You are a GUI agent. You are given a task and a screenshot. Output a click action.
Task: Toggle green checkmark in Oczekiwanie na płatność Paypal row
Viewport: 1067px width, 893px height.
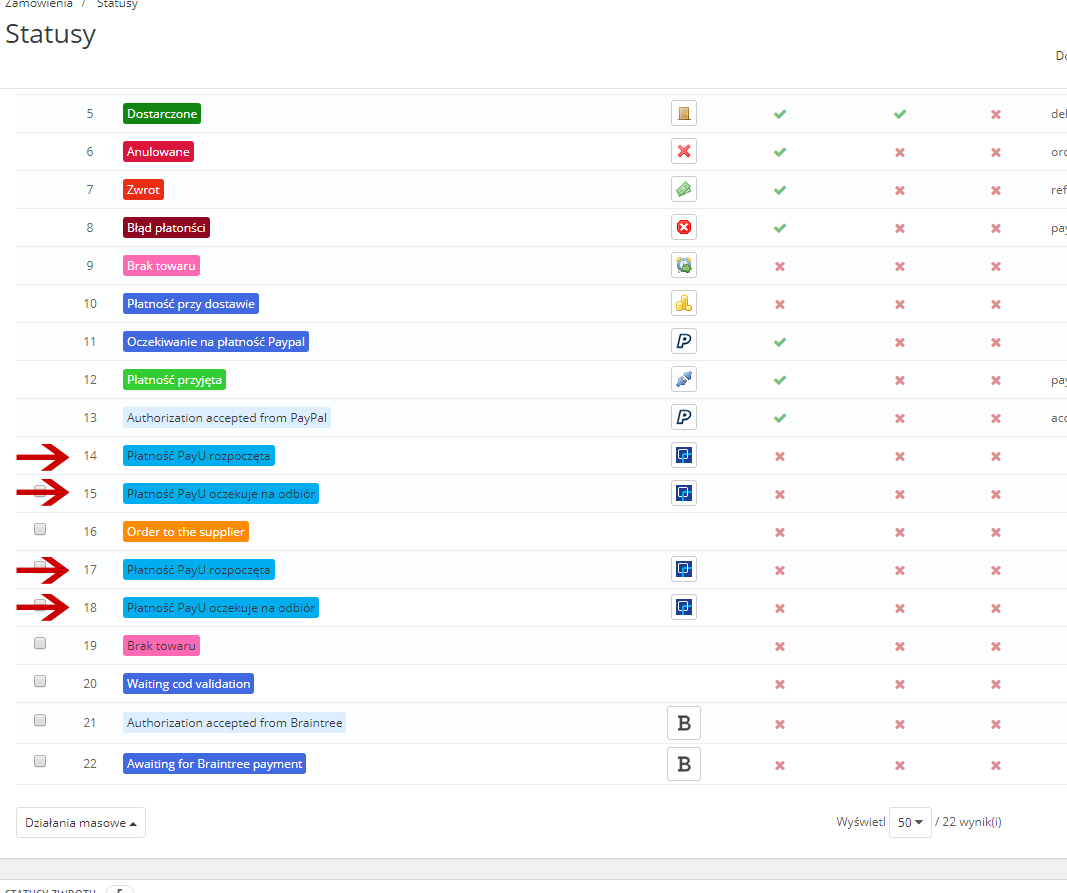pyautogui.click(x=780, y=342)
